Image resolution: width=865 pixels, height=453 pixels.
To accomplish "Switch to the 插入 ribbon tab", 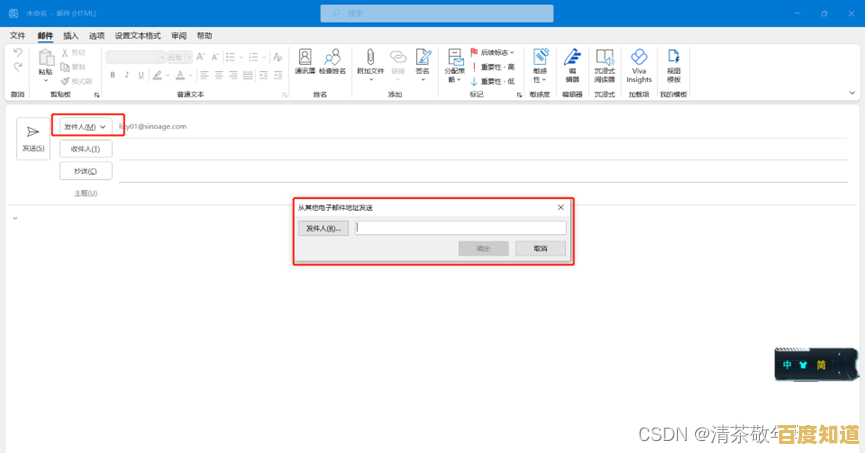I will [71, 35].
